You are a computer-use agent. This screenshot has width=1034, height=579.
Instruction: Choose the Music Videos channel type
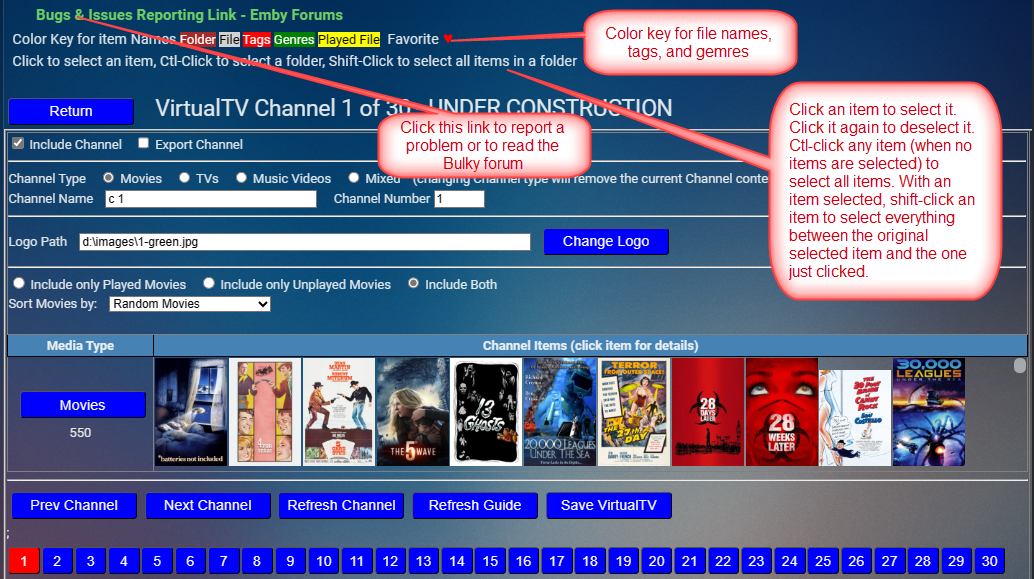pyautogui.click(x=241, y=177)
